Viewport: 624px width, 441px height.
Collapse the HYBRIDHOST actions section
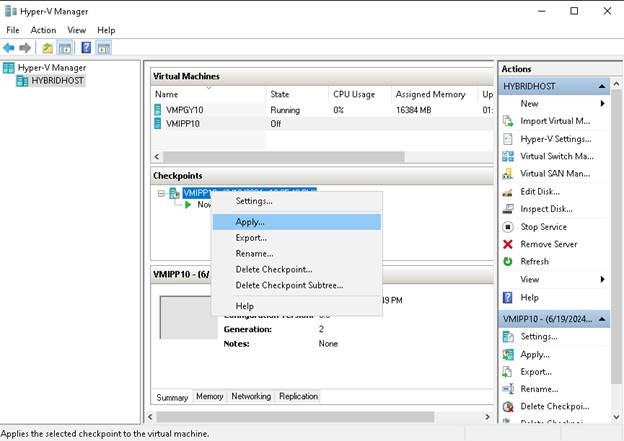click(602, 86)
